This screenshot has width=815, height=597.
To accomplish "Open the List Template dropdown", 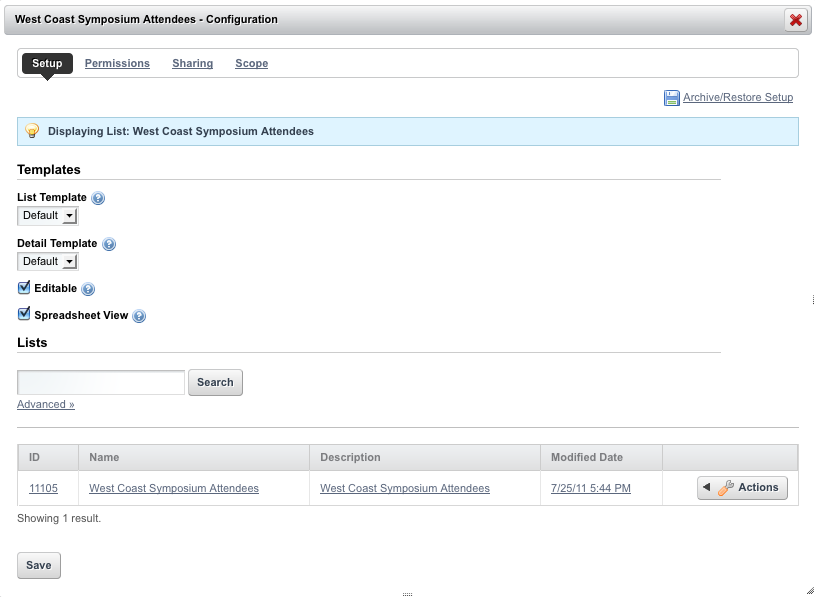I will pos(48,216).
